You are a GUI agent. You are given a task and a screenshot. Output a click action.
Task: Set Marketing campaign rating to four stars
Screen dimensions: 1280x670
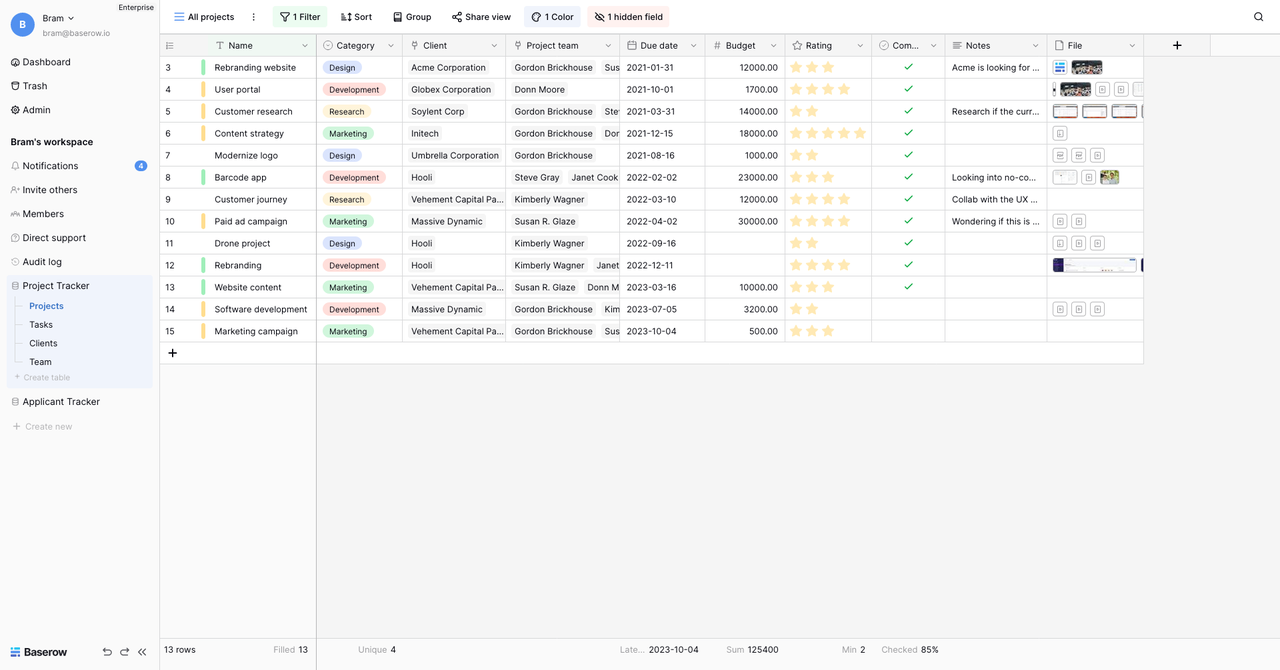pyautogui.click(x=844, y=331)
